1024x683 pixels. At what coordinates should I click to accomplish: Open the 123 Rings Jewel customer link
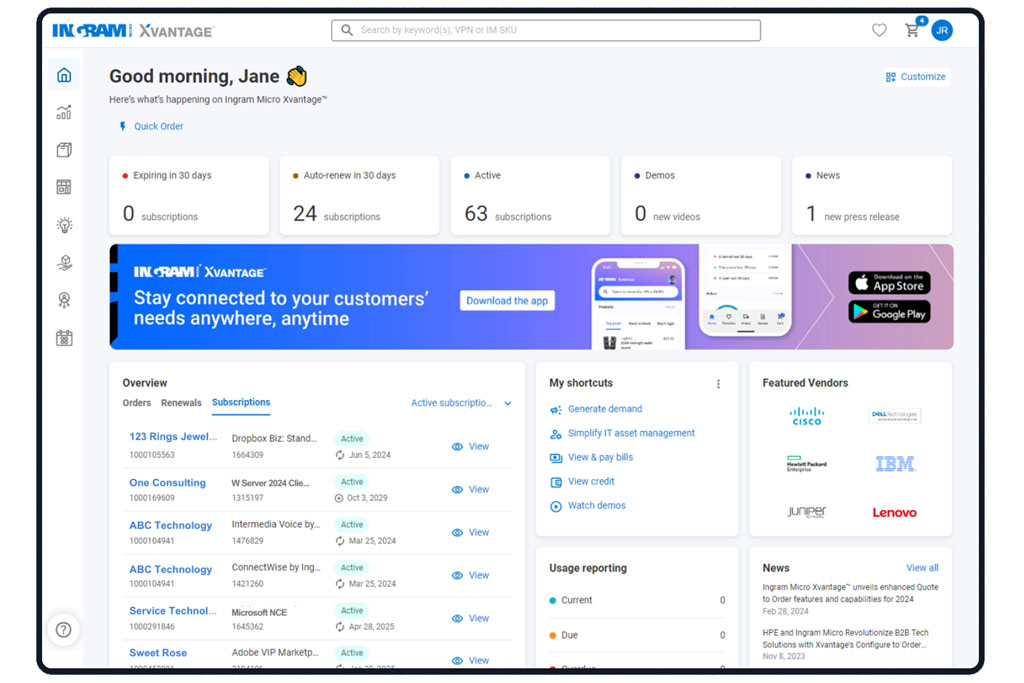coord(173,437)
